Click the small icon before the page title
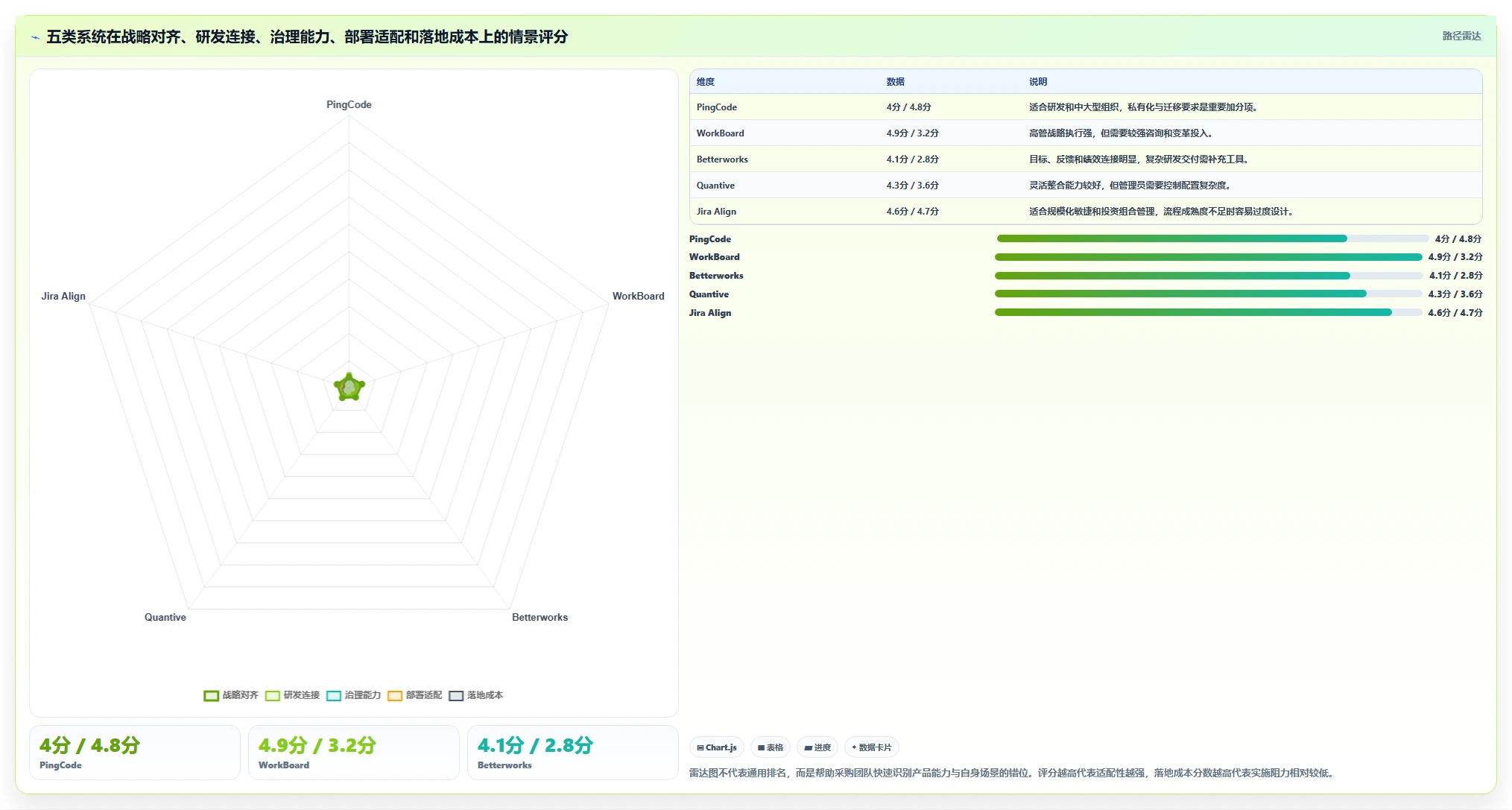 35,37
